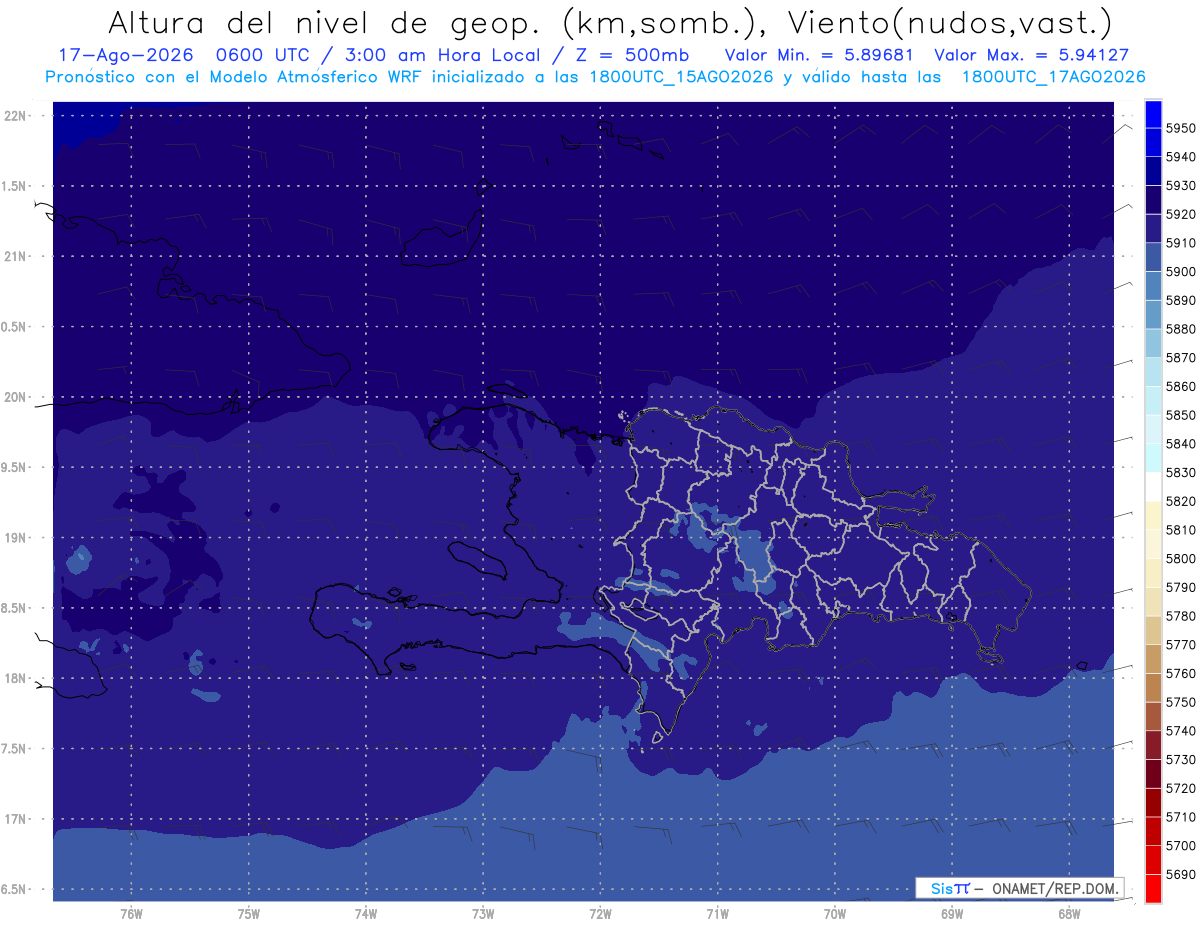This screenshot has height=927, width=1200.
Task: Click 'Valor Max. = 5.94127' text
Action: pyautogui.click(x=1031, y=55)
